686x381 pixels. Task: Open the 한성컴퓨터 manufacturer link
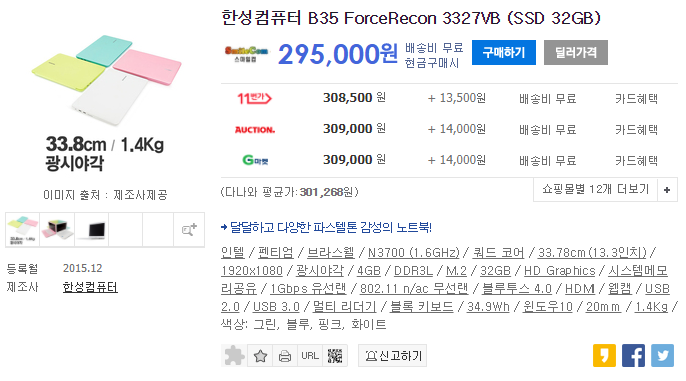pos(90,287)
